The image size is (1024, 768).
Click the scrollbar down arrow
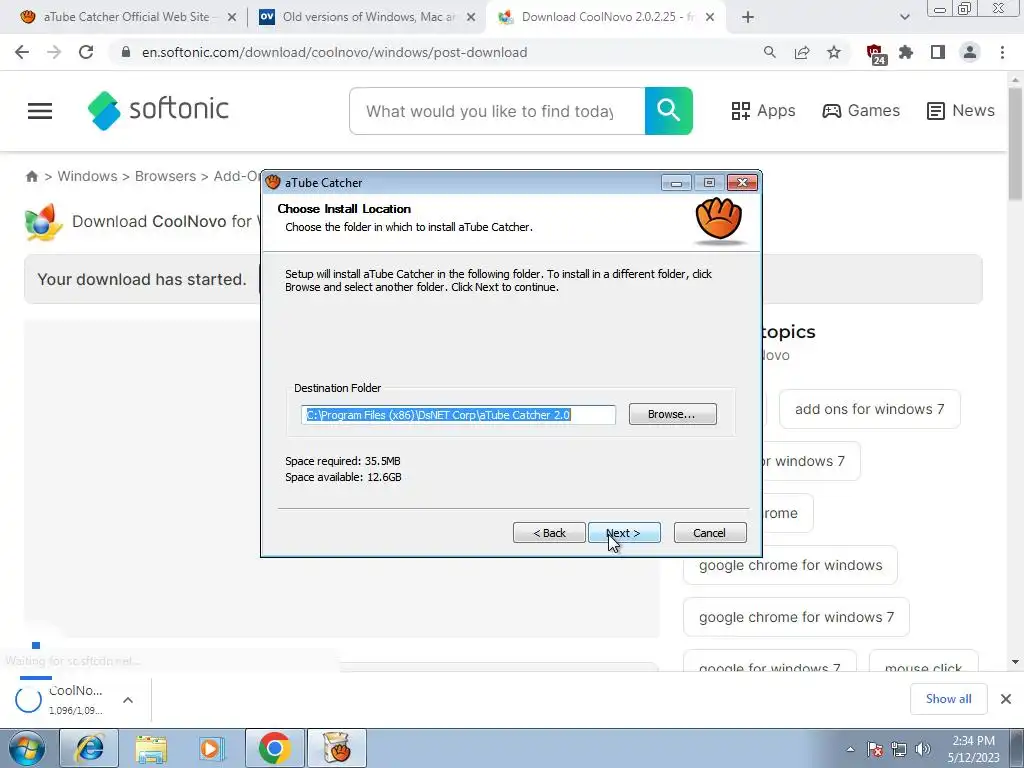click(x=1015, y=662)
